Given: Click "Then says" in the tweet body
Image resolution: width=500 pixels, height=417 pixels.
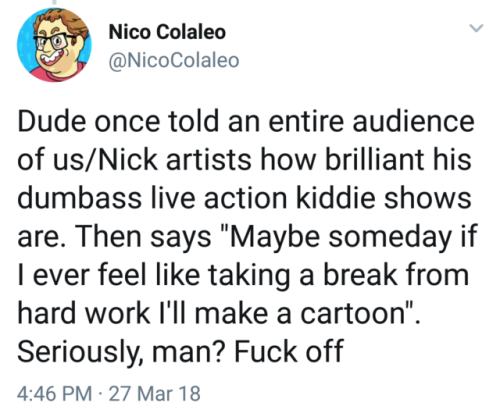Looking at the screenshot, I should click(x=144, y=237).
